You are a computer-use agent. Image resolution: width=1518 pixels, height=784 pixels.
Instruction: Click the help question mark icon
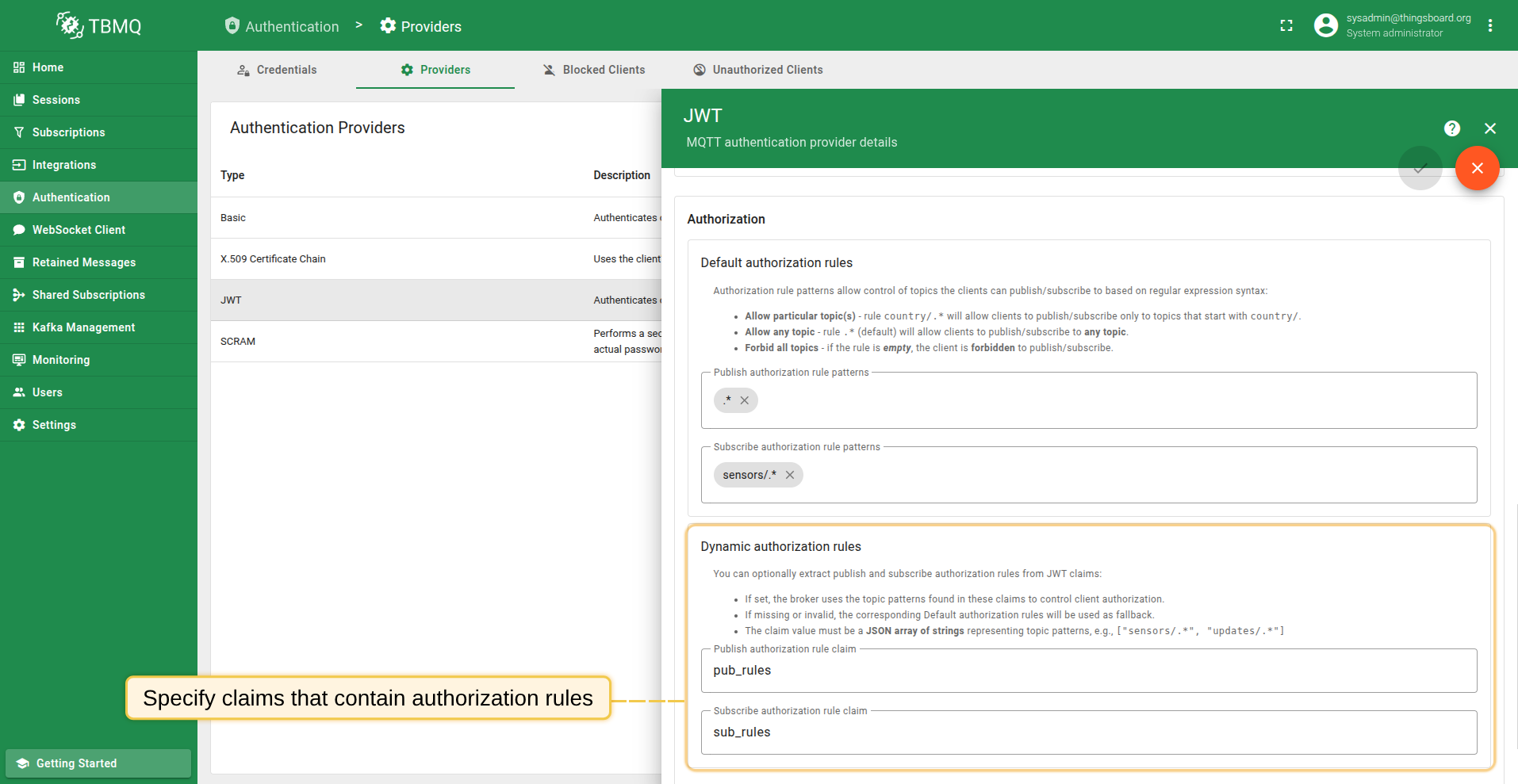coord(1451,128)
